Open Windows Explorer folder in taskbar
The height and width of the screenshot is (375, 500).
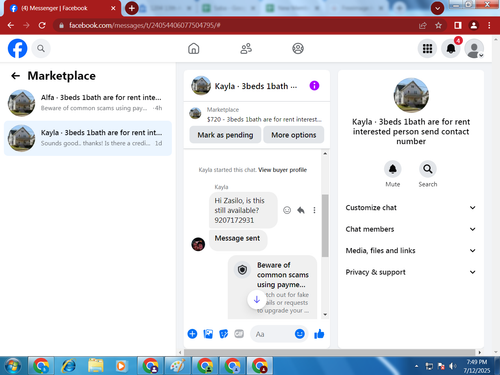tap(95, 366)
